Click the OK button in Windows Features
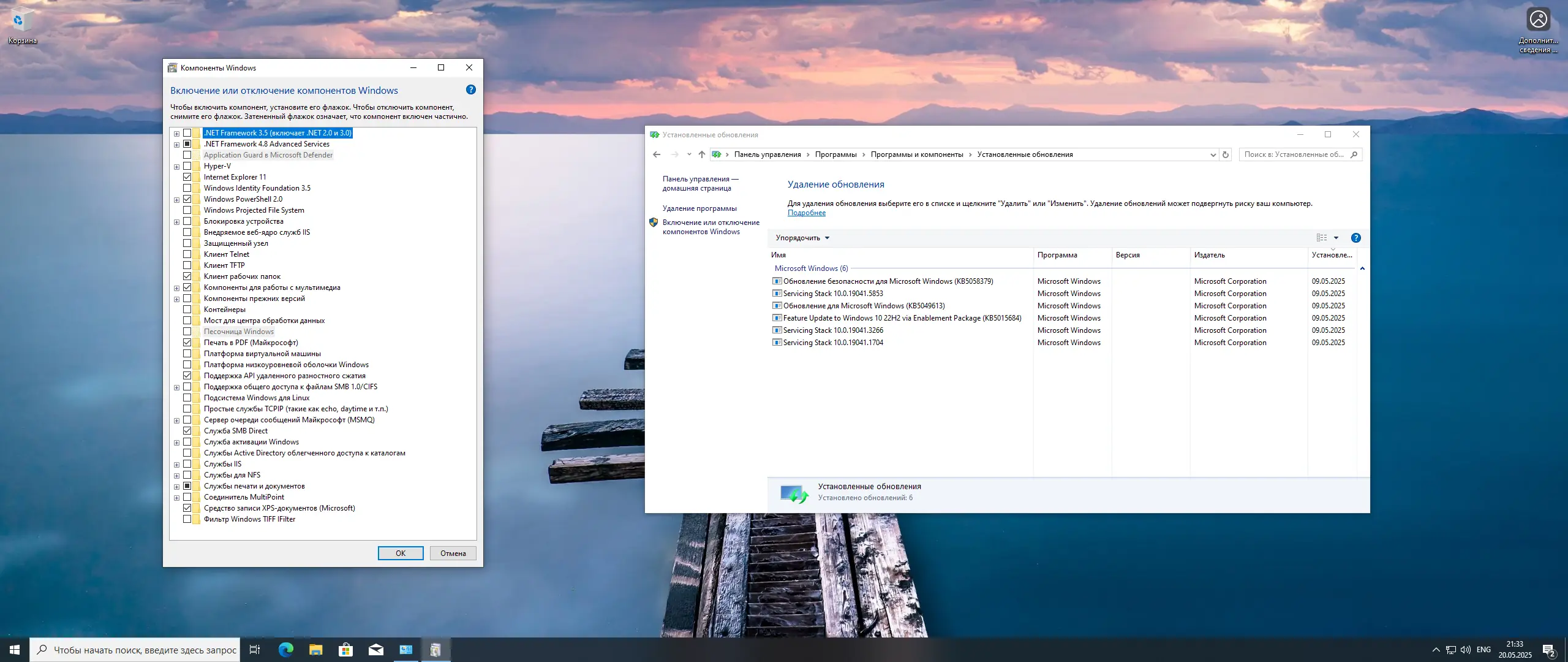Image resolution: width=1568 pixels, height=662 pixels. click(x=400, y=553)
